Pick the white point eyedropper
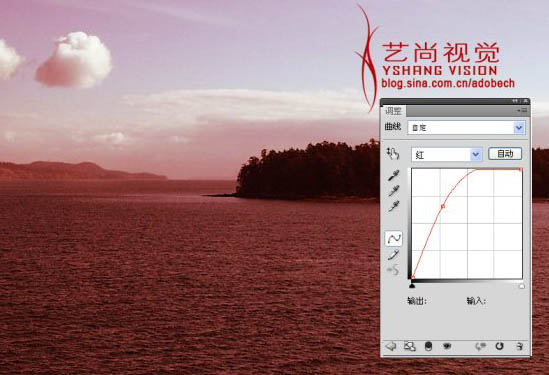 [394, 206]
